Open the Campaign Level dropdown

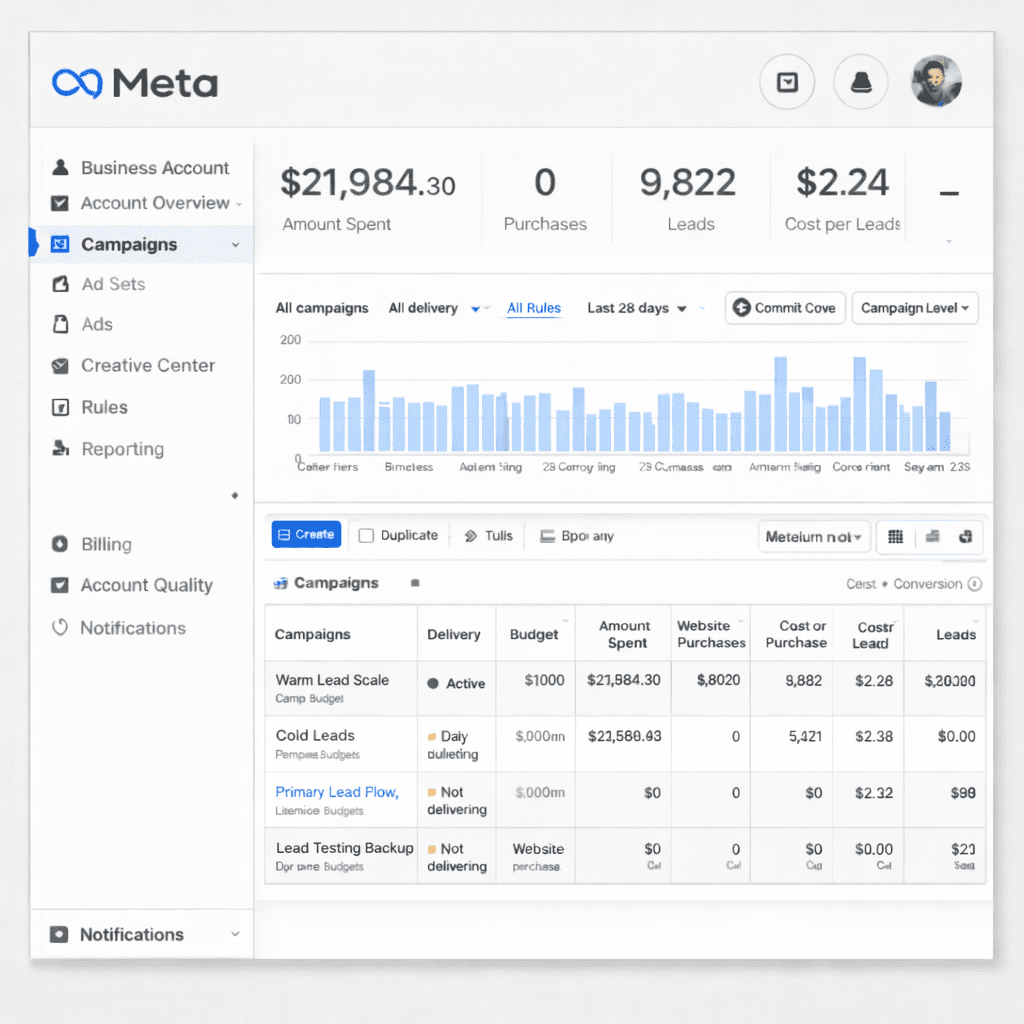pyautogui.click(x=915, y=308)
